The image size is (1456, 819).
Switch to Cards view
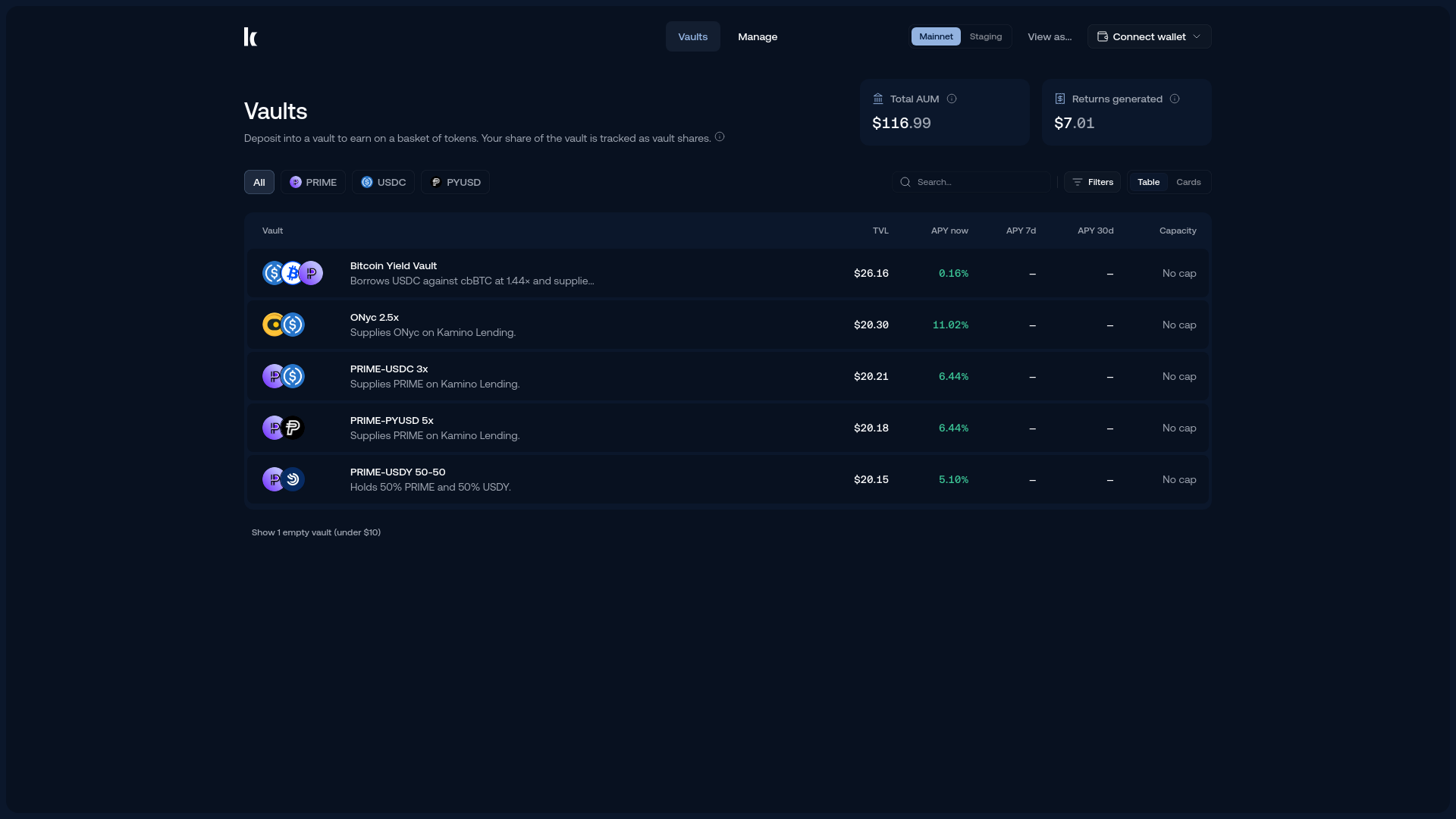tap(1188, 182)
